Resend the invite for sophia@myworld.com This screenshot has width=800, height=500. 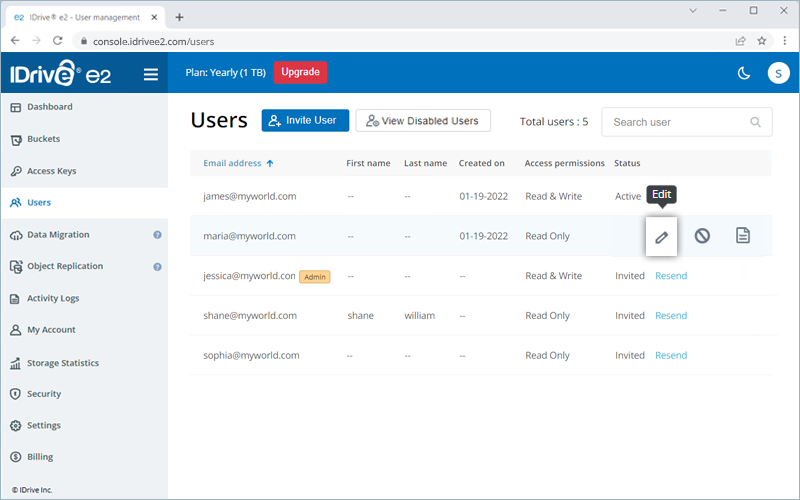click(x=670, y=356)
